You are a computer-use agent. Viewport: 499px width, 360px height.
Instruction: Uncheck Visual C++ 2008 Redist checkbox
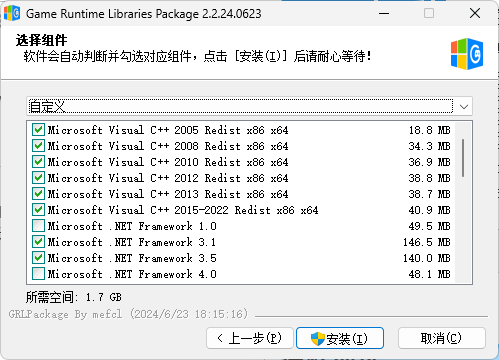pos(38,146)
